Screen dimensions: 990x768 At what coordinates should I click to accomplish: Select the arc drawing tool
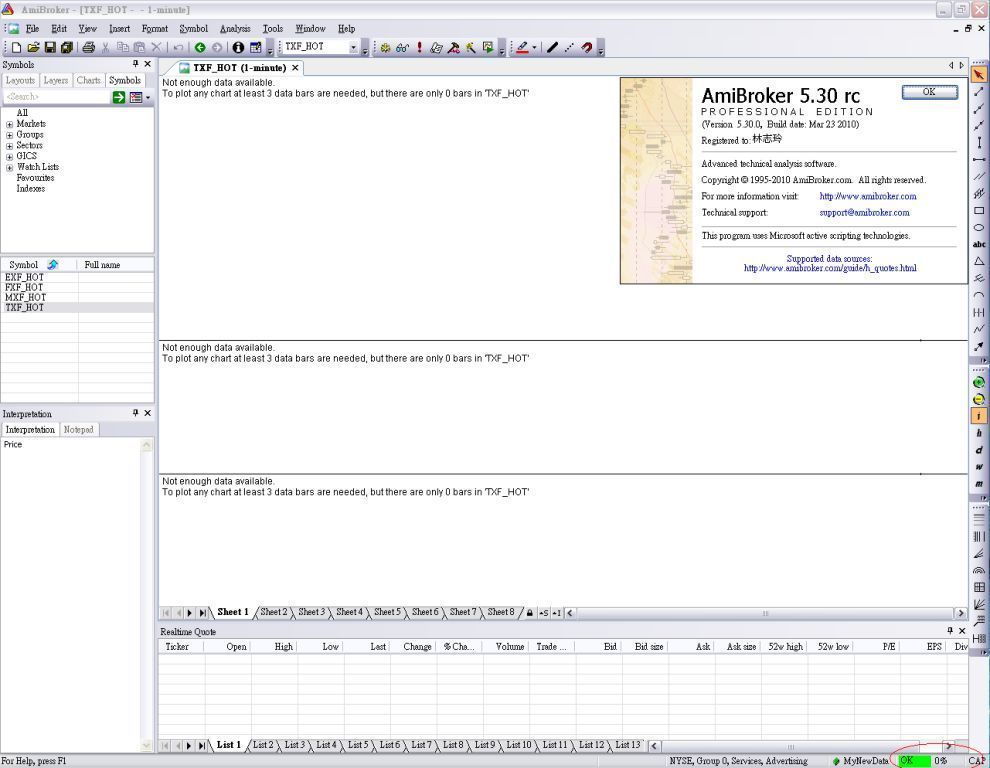(x=979, y=295)
